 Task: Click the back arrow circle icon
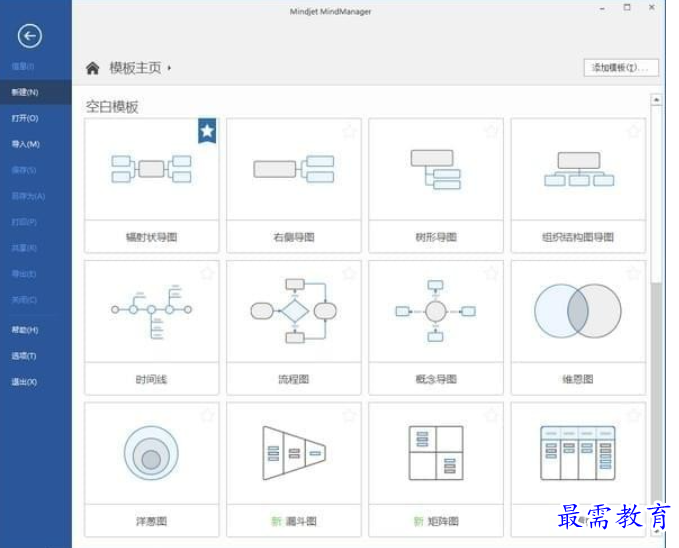[30, 36]
